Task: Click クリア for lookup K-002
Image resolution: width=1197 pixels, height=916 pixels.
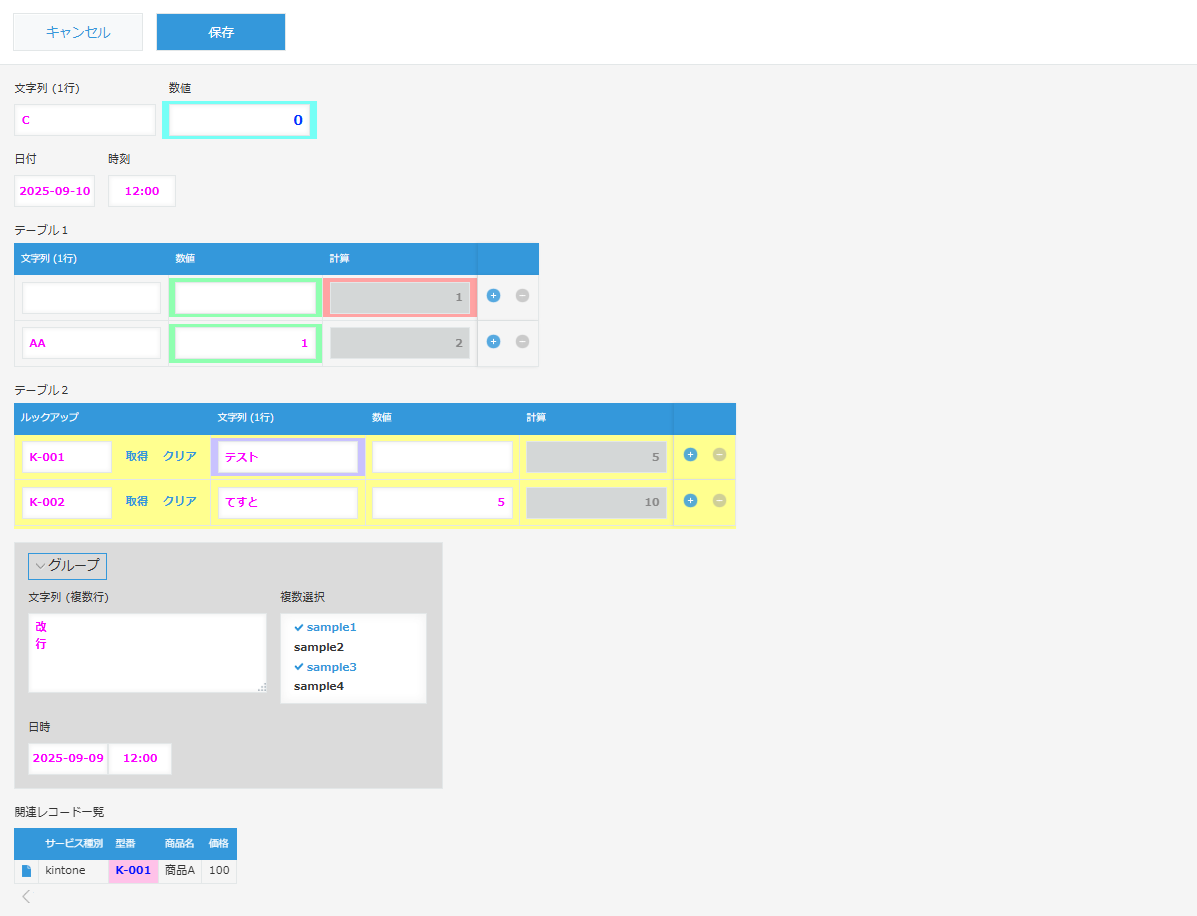Action: pos(180,502)
